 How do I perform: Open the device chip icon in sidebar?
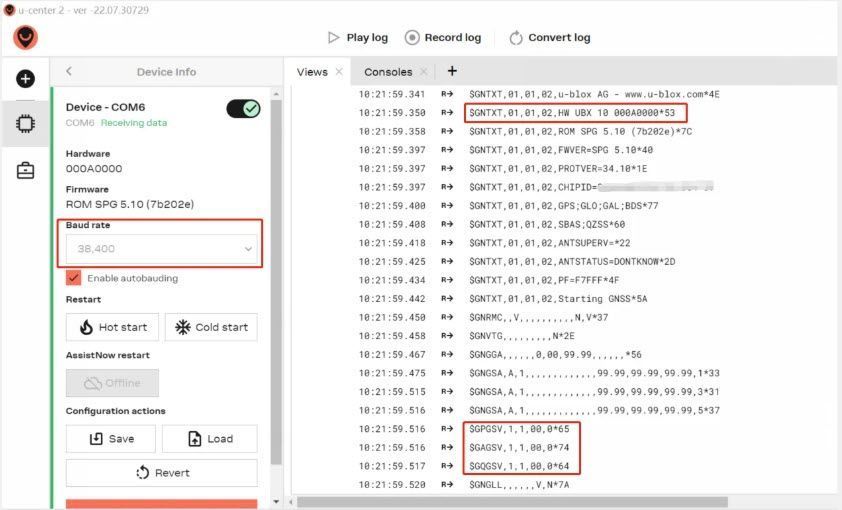[x=25, y=124]
